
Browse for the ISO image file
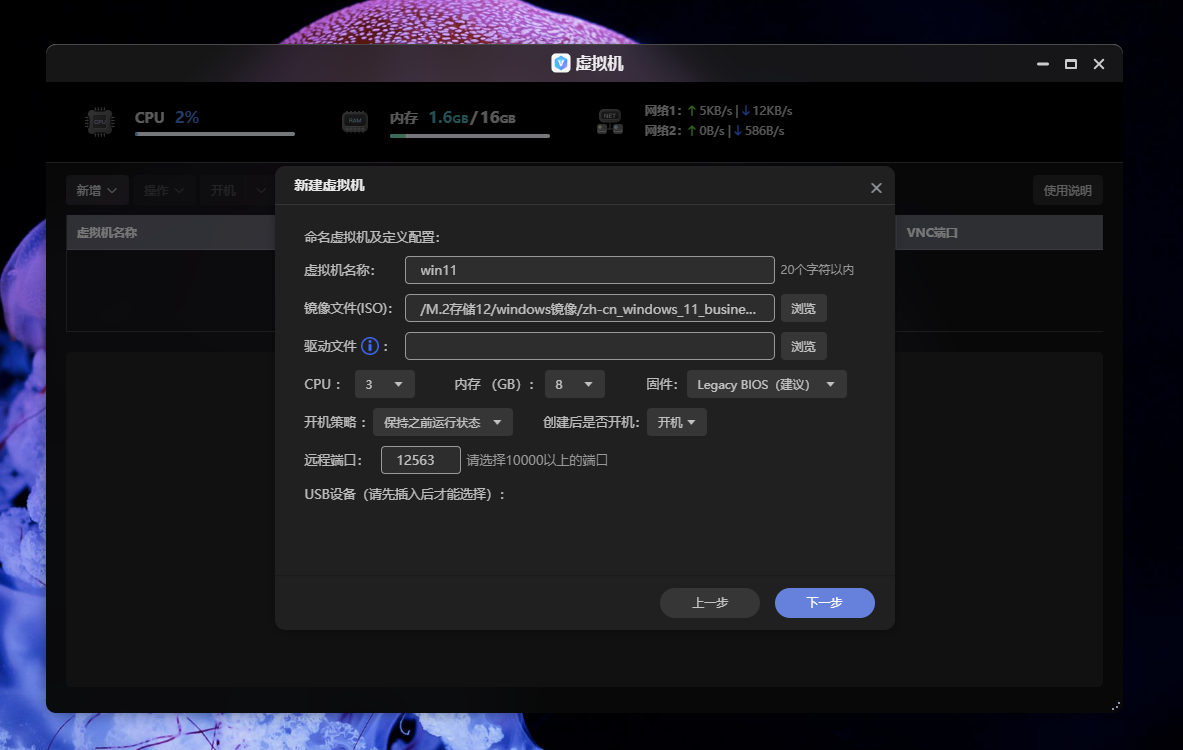[x=803, y=307]
